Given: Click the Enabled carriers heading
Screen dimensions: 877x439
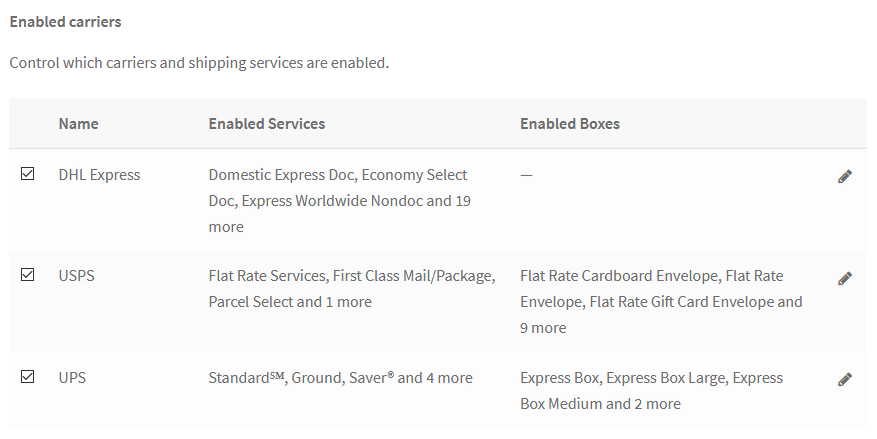Looking at the screenshot, I should pos(65,22).
